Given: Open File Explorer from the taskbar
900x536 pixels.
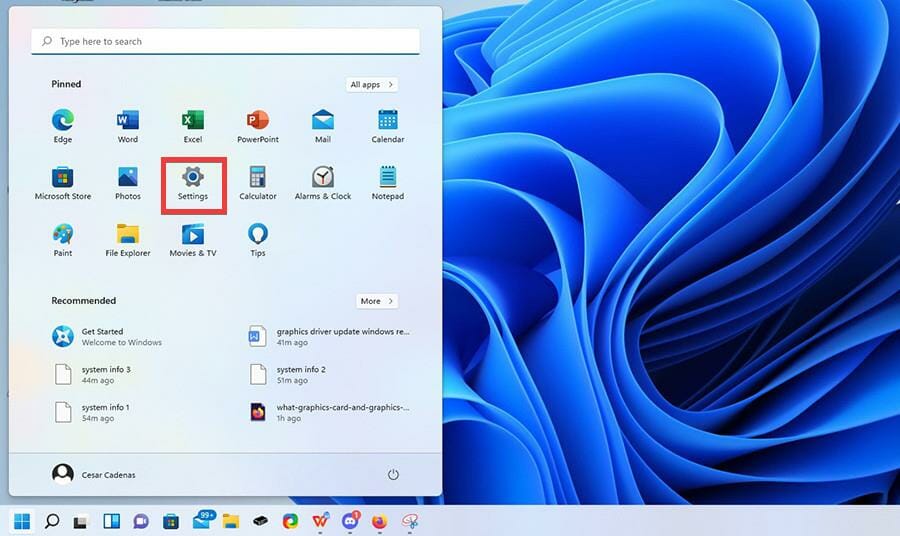Looking at the screenshot, I should (x=231, y=521).
